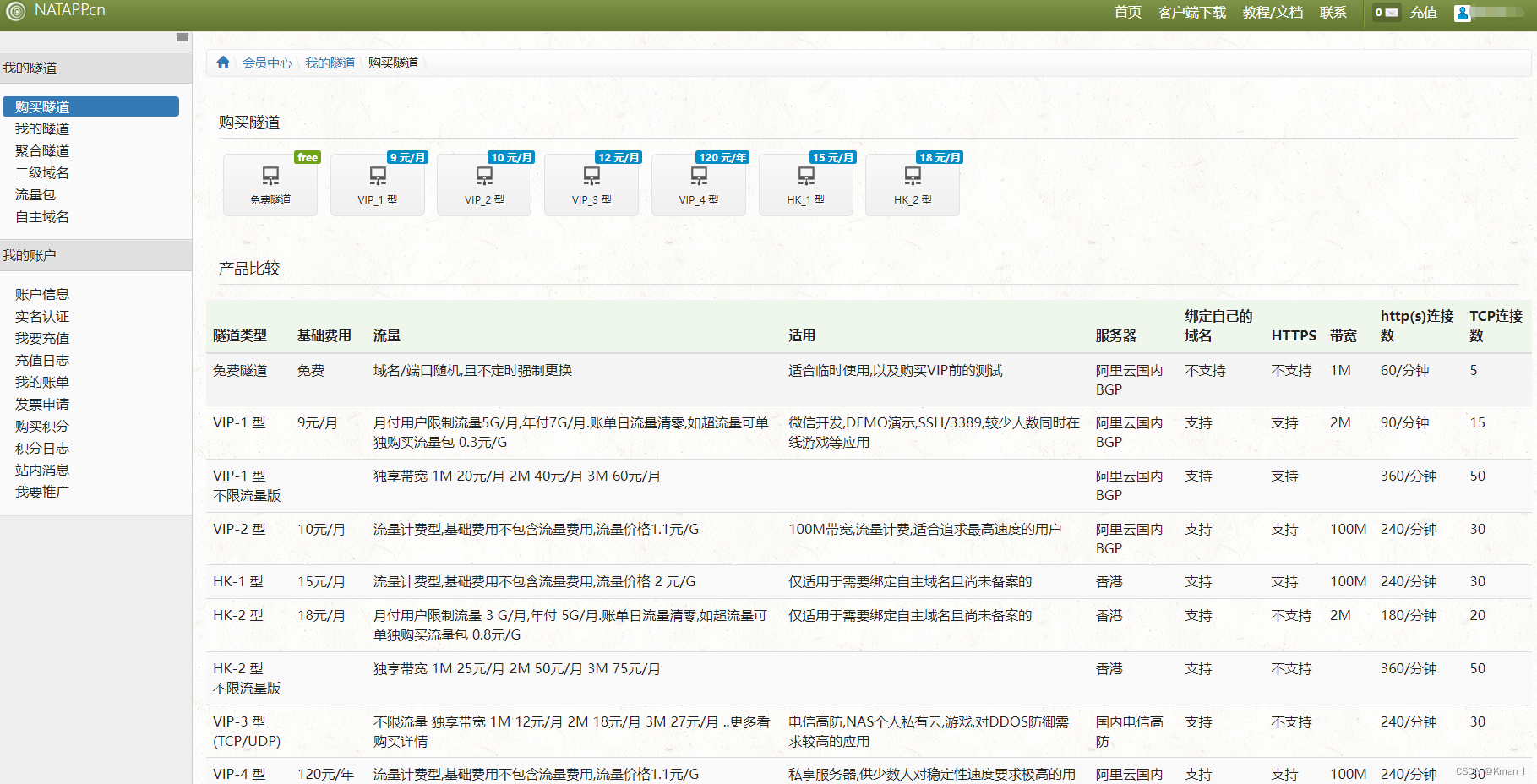Click the 360/分钟 cell in VIP-1 不限流量版 row
1537x784 pixels.
pyautogui.click(x=1409, y=476)
